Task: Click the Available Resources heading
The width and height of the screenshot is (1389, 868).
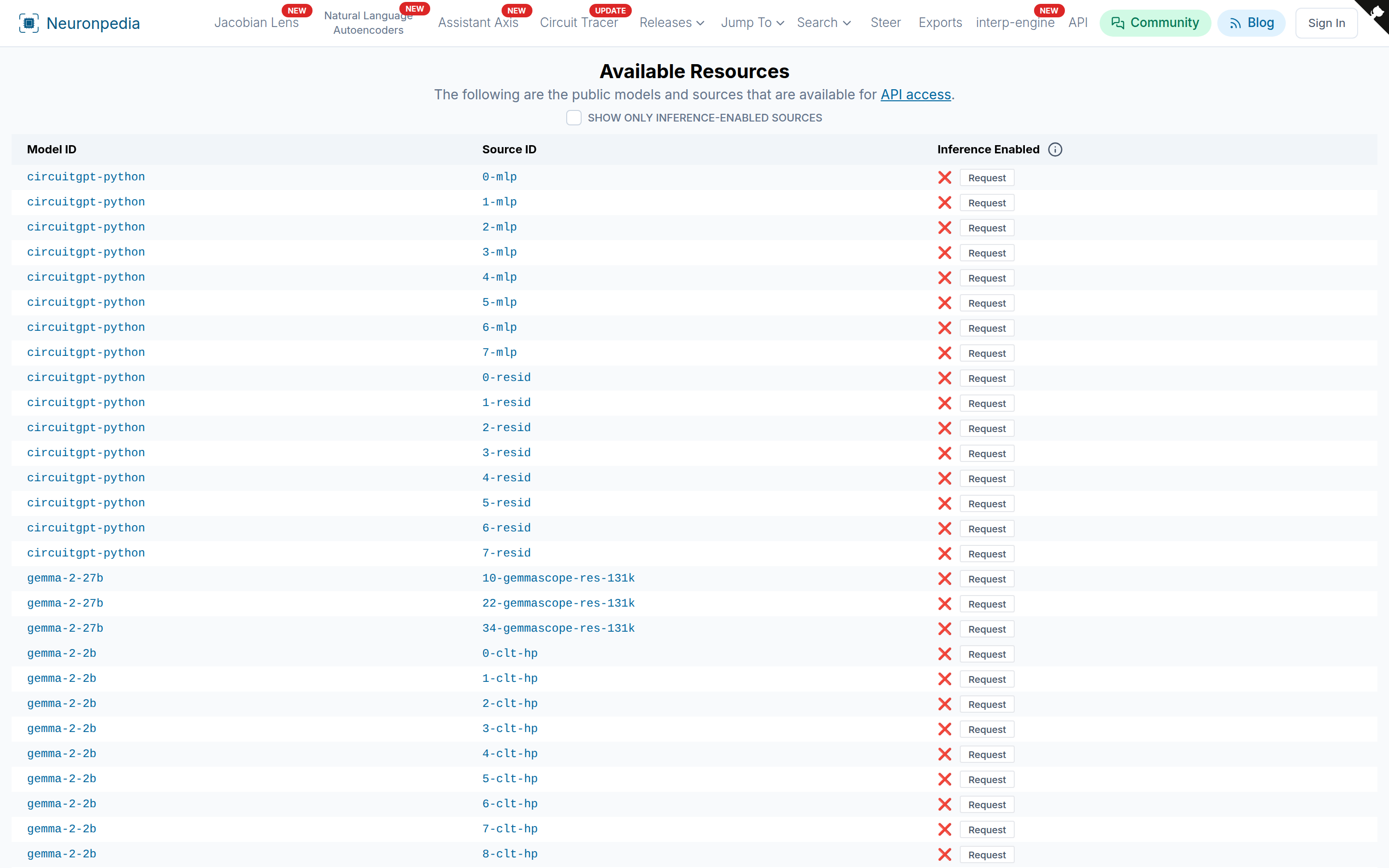Action: pos(694,71)
